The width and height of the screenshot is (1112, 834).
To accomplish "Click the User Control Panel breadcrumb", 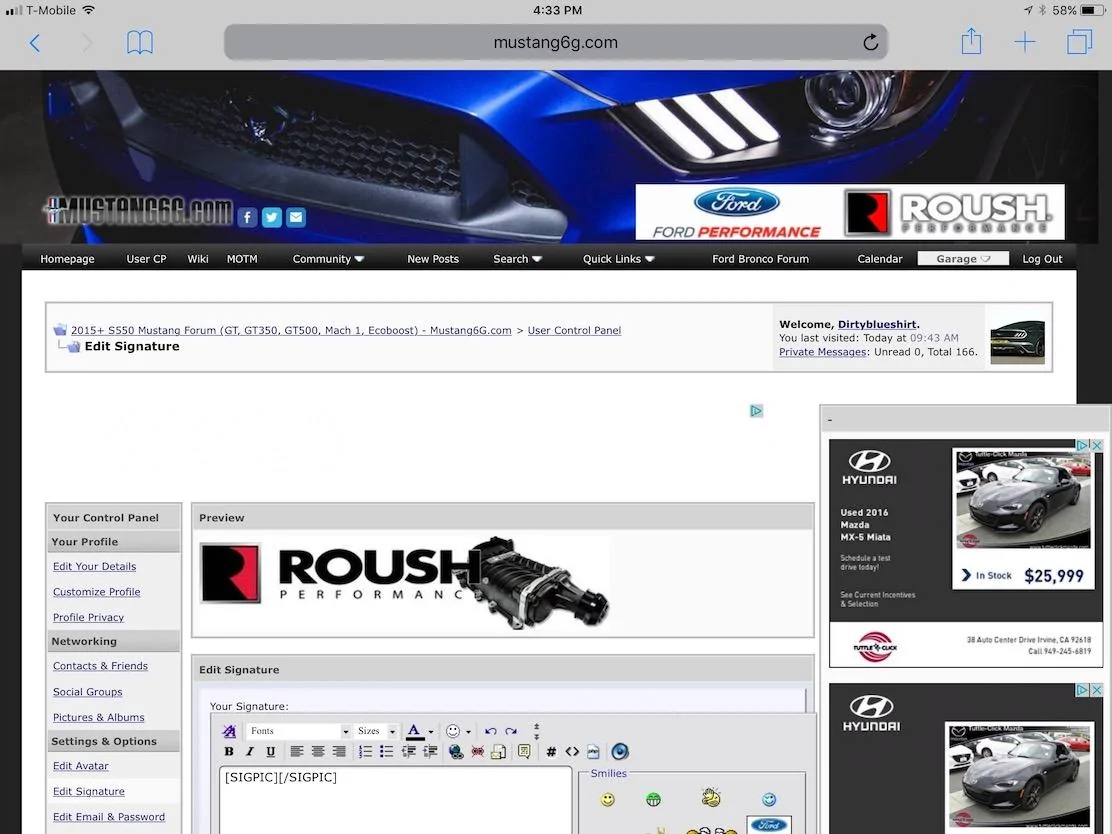I will 574,330.
